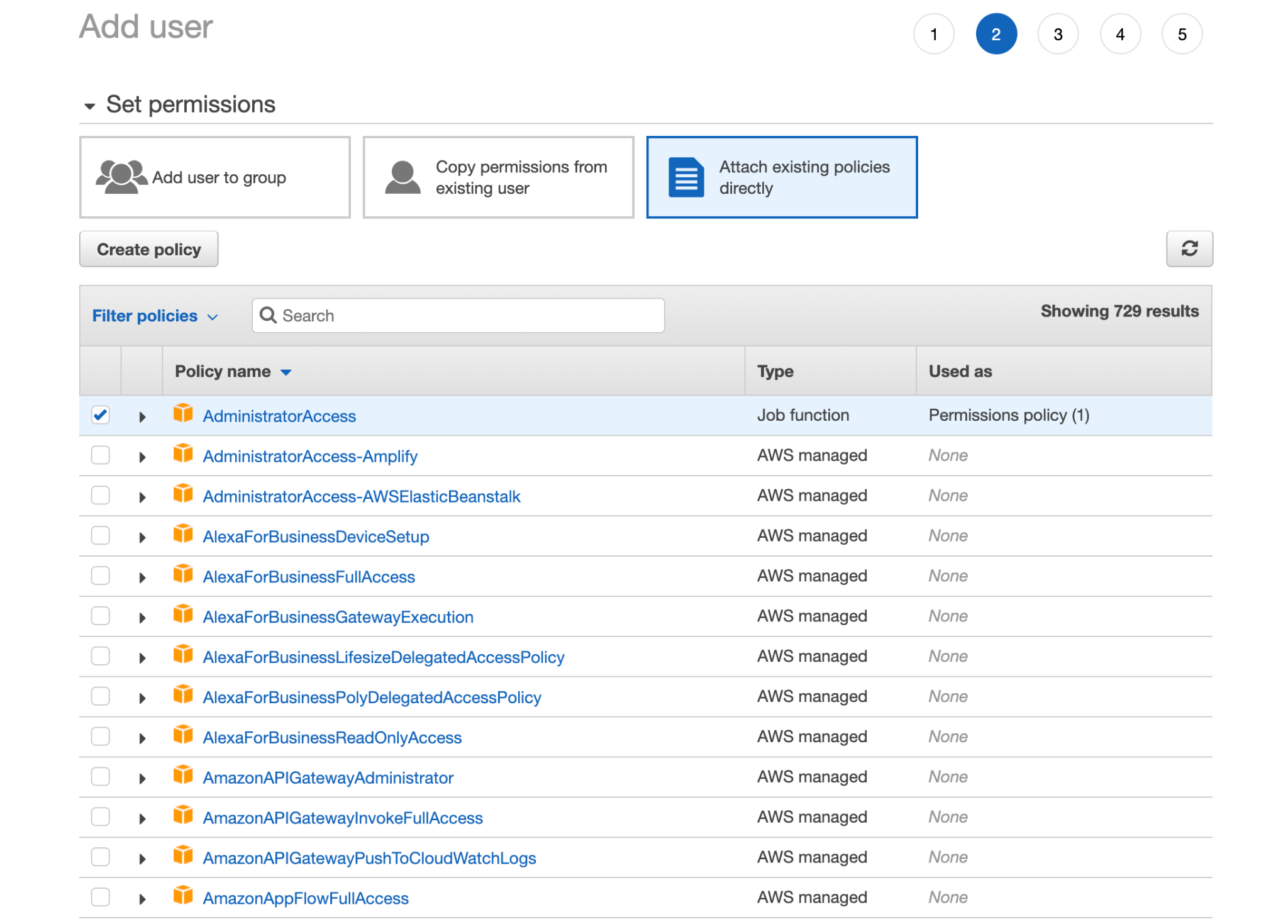Expand the AlexaForBusinessLifesizeDelegatedAccessPolicy row arrow
Viewport: 1288px width, 924px height.
point(142,659)
